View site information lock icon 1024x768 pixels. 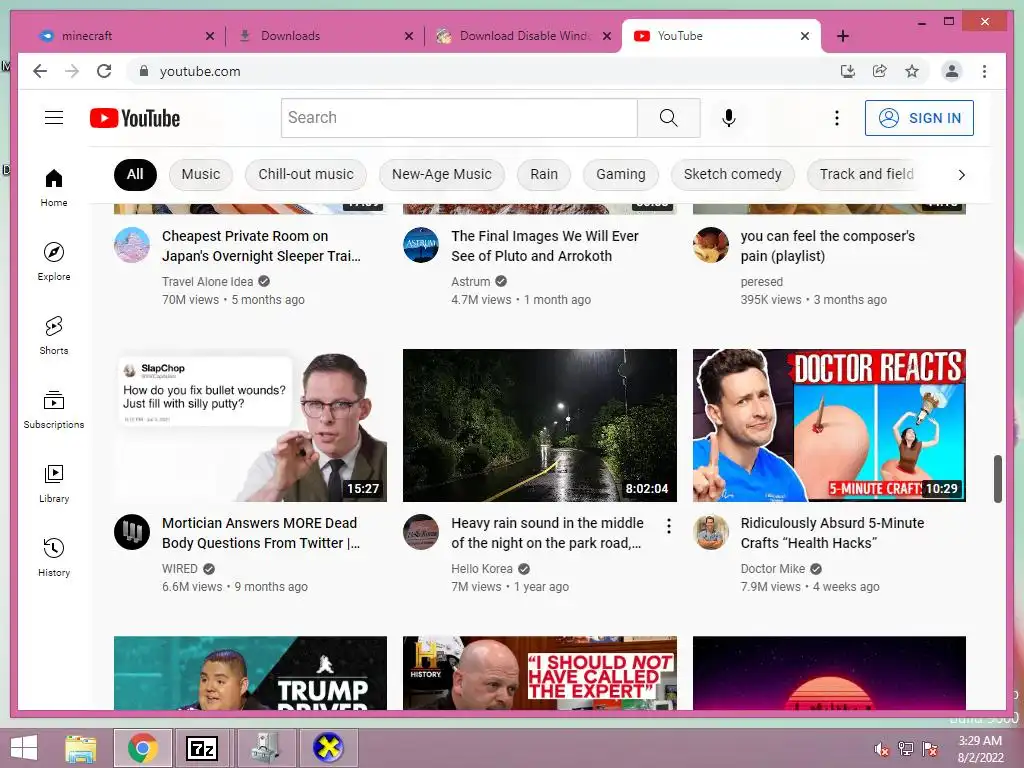(x=144, y=71)
